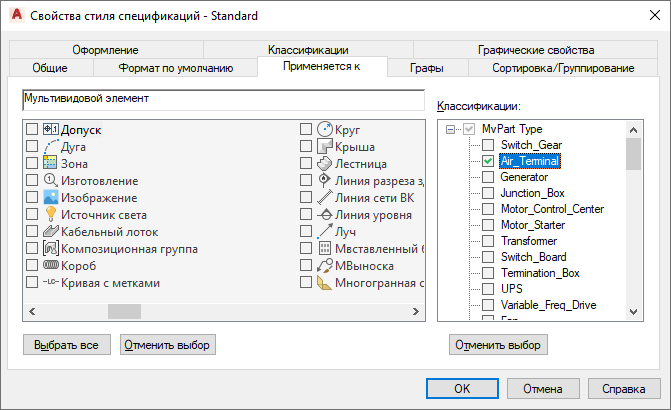Uncheck the Air_Terminal classification

pyautogui.click(x=487, y=161)
